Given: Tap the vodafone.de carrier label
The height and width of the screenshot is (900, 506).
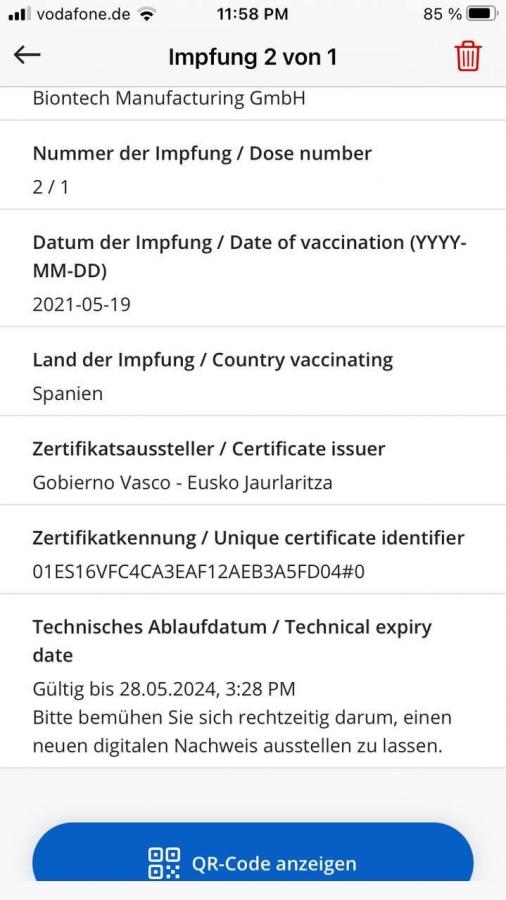Looking at the screenshot, I should (83, 14).
